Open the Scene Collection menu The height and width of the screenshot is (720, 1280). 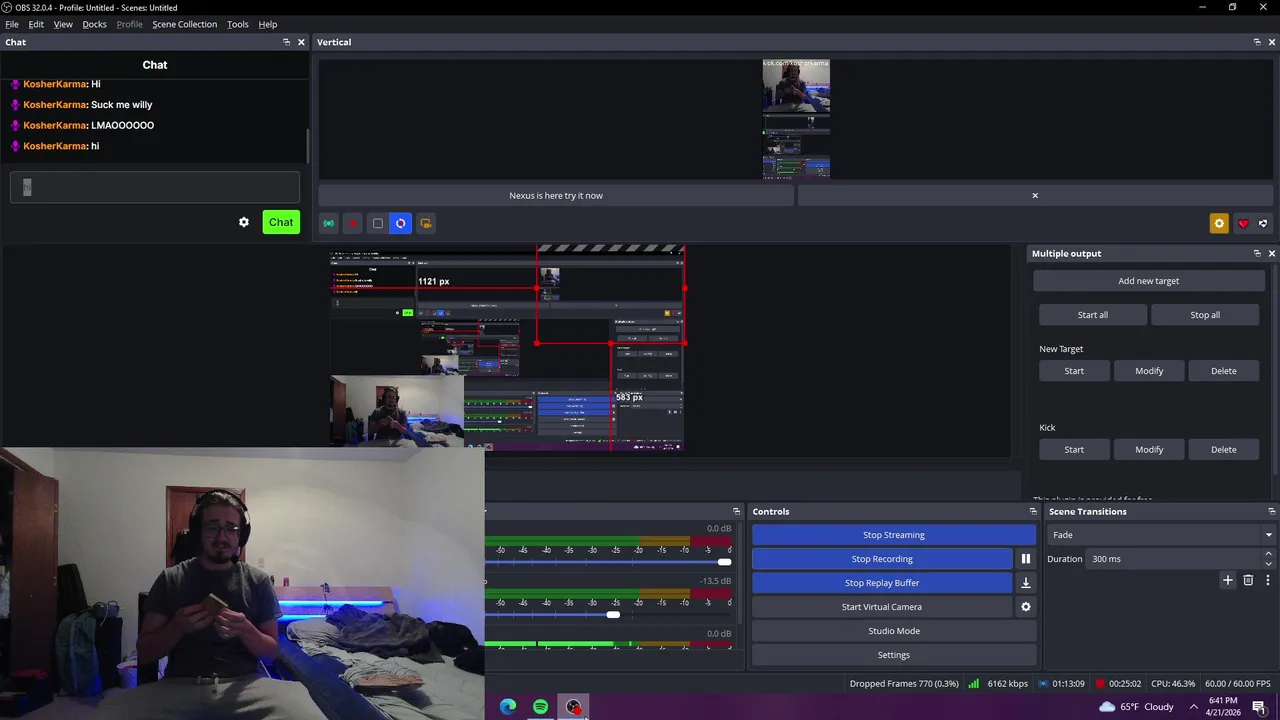pos(184,24)
